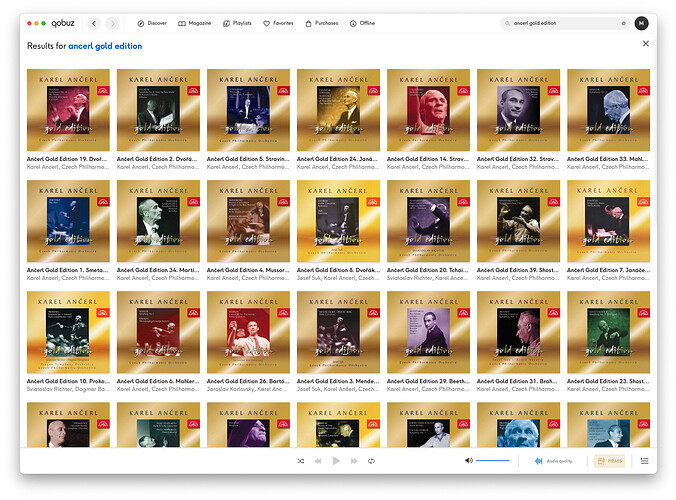Open album cover Ančerl Gold Edition 32
The width and height of the screenshot is (676, 500).
pyautogui.click(x=519, y=110)
